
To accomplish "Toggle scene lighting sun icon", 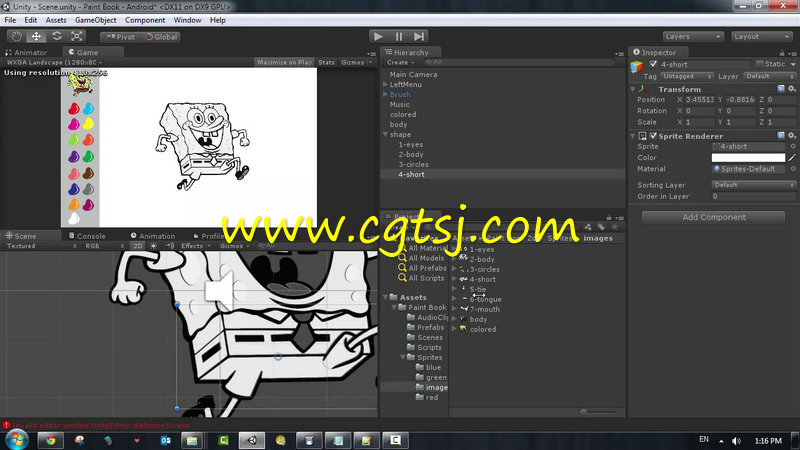I will click(x=154, y=246).
